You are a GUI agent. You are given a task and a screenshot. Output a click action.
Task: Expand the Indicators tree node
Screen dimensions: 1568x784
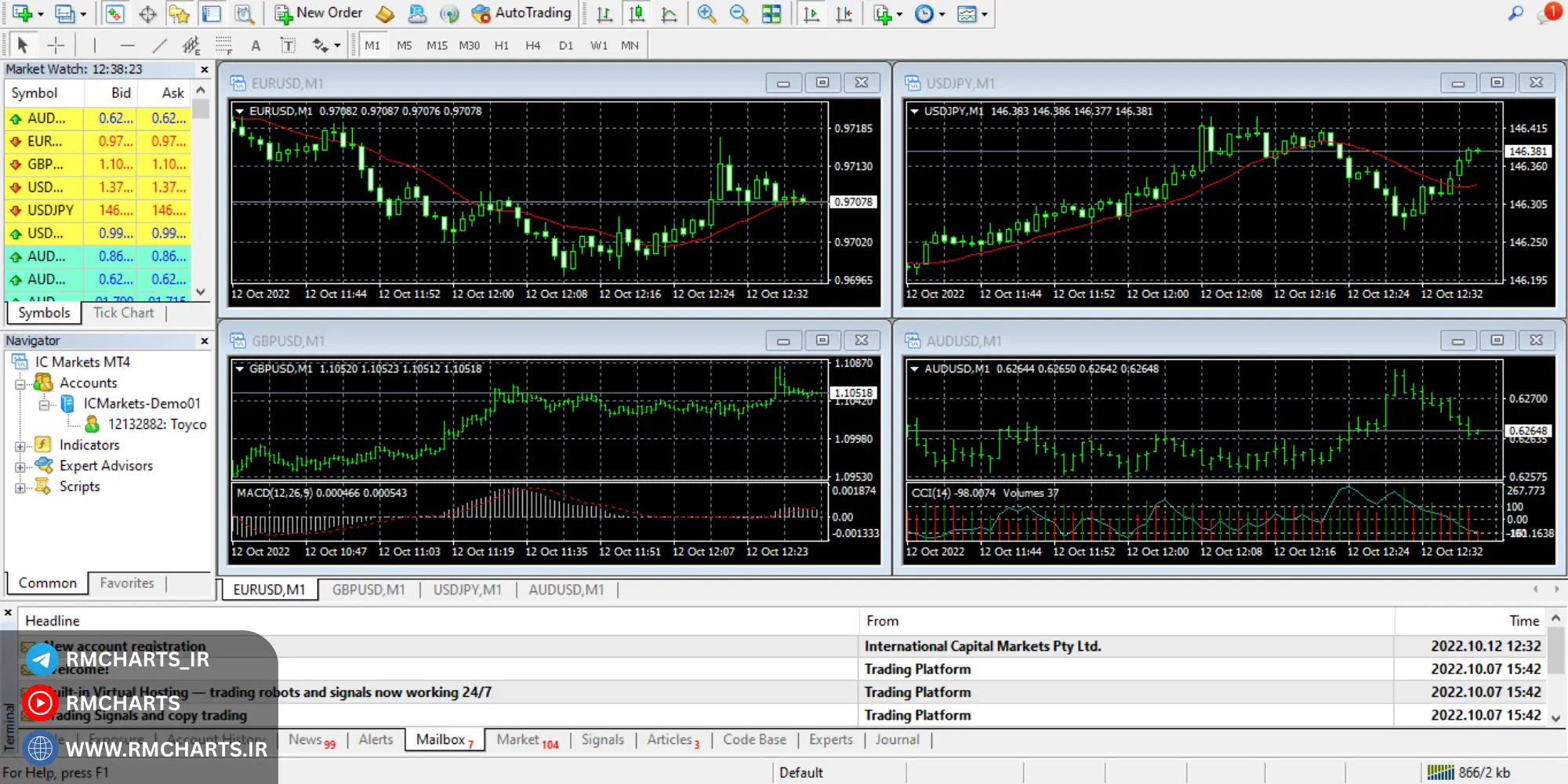20,446
